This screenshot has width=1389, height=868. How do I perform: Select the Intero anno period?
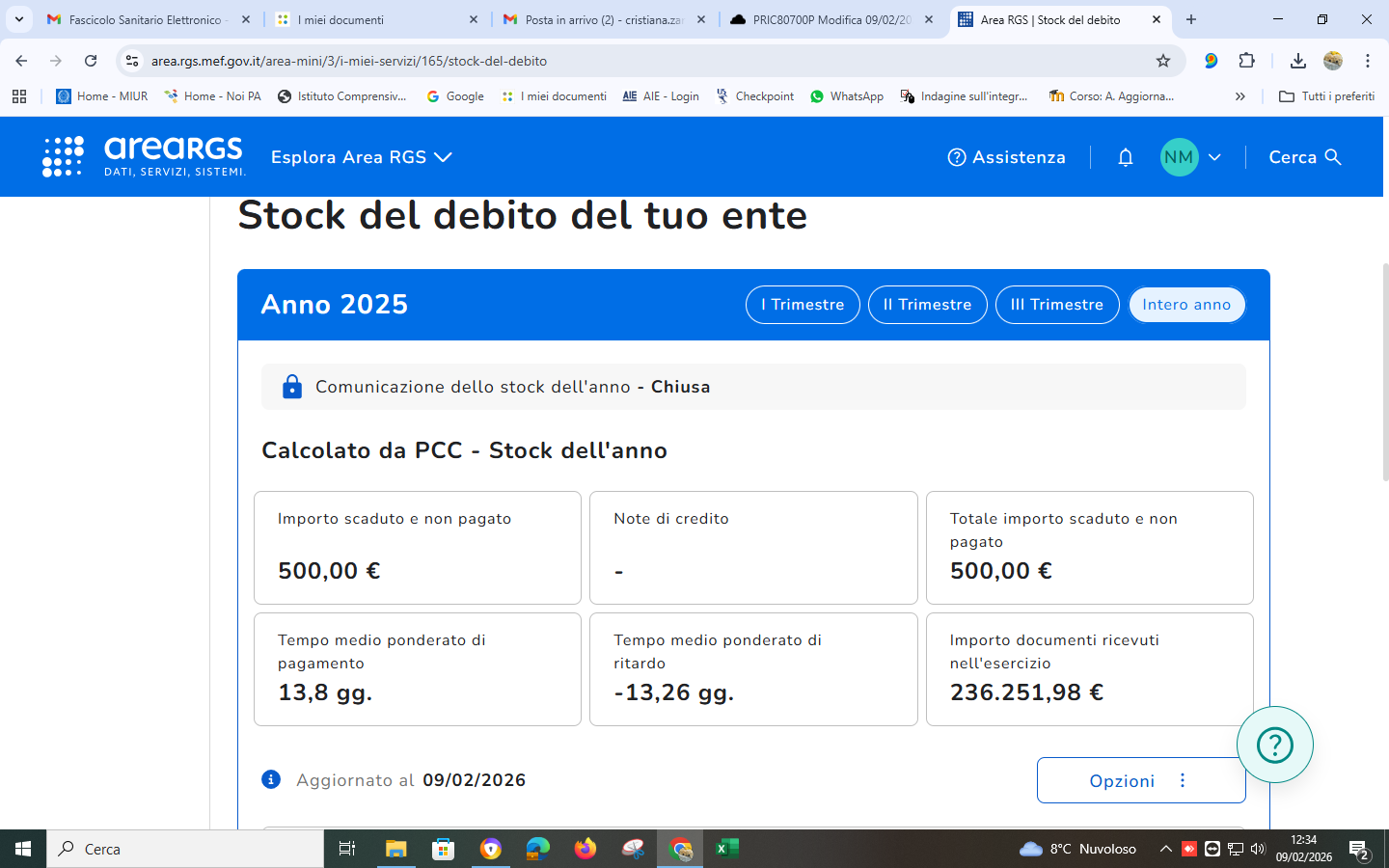click(x=1186, y=305)
